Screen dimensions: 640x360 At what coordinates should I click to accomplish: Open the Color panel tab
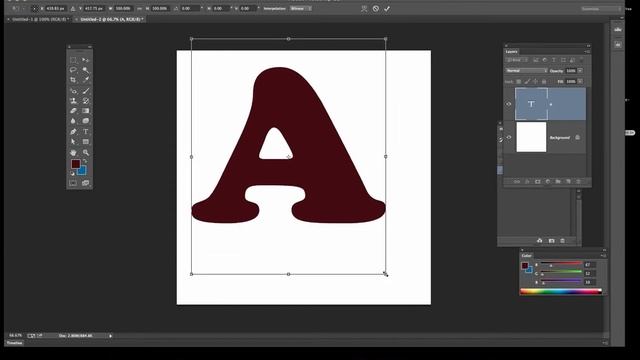[527, 256]
